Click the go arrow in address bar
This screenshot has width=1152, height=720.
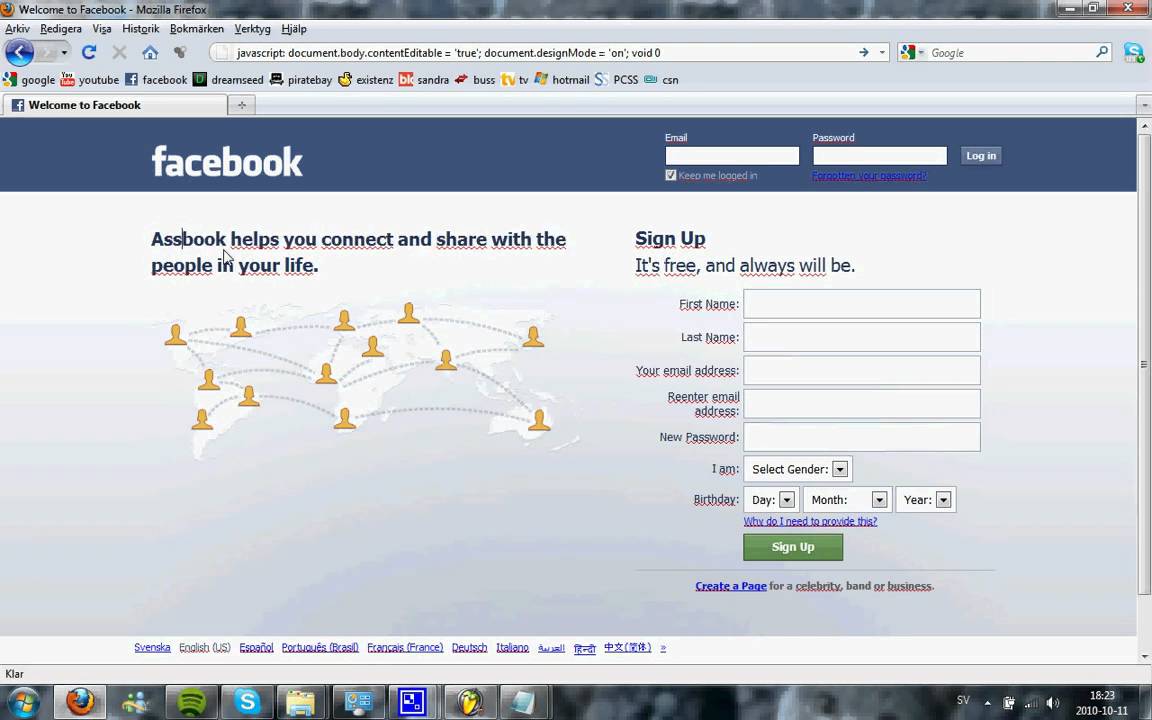[864, 52]
